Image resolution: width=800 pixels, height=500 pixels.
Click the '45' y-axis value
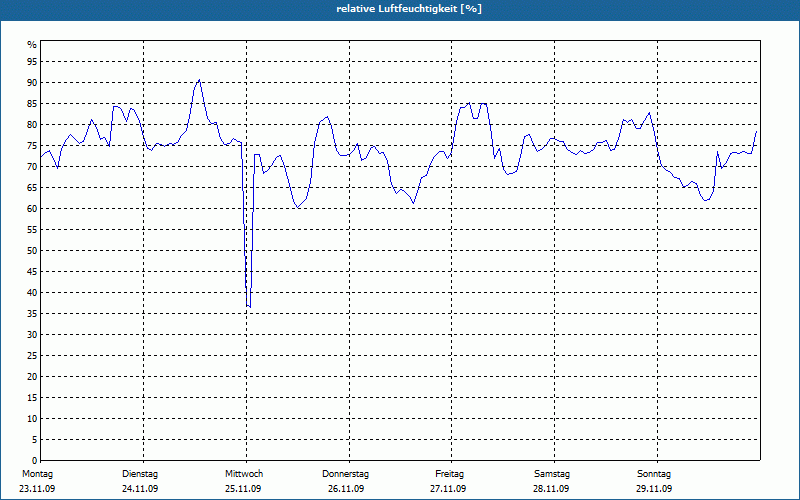(x=32, y=271)
